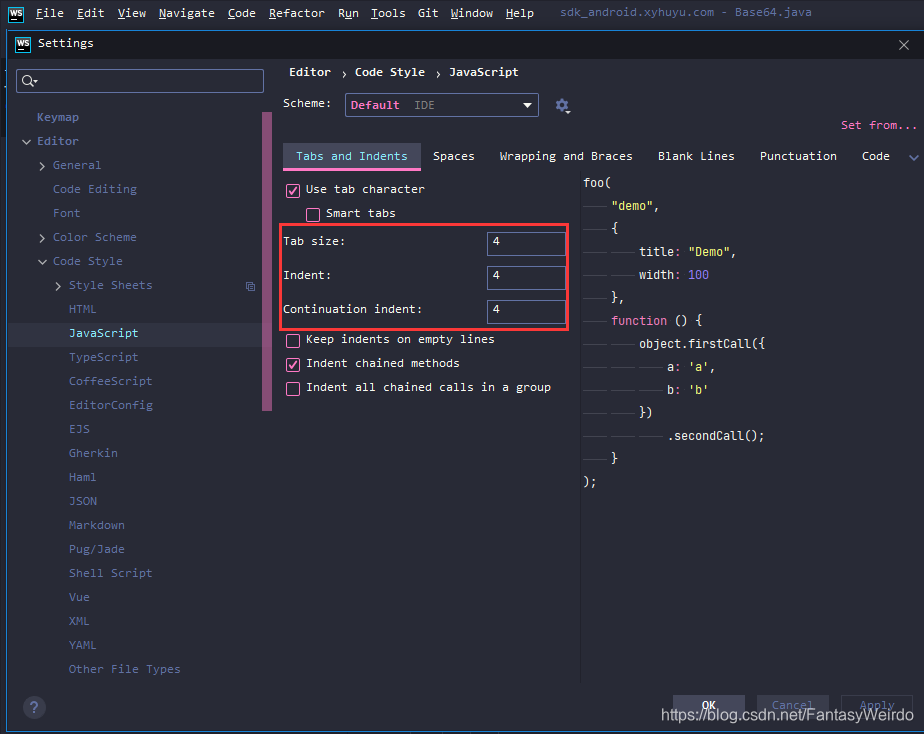Viewport: 924px width, 734px height.
Task: Select HTML code style
Action: coord(82,309)
